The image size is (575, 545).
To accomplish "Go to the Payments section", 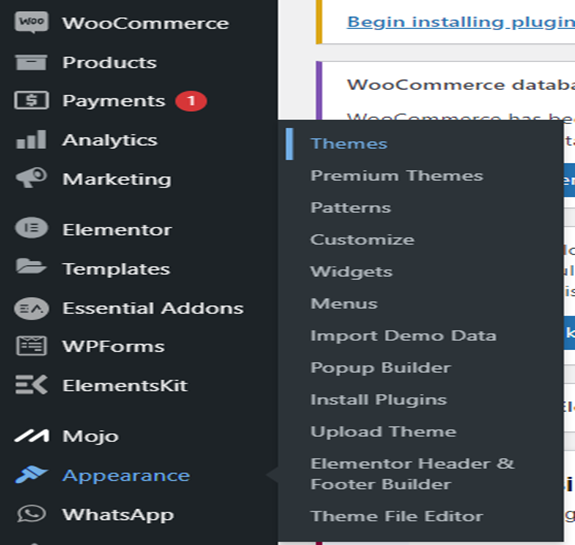I will coord(114,101).
